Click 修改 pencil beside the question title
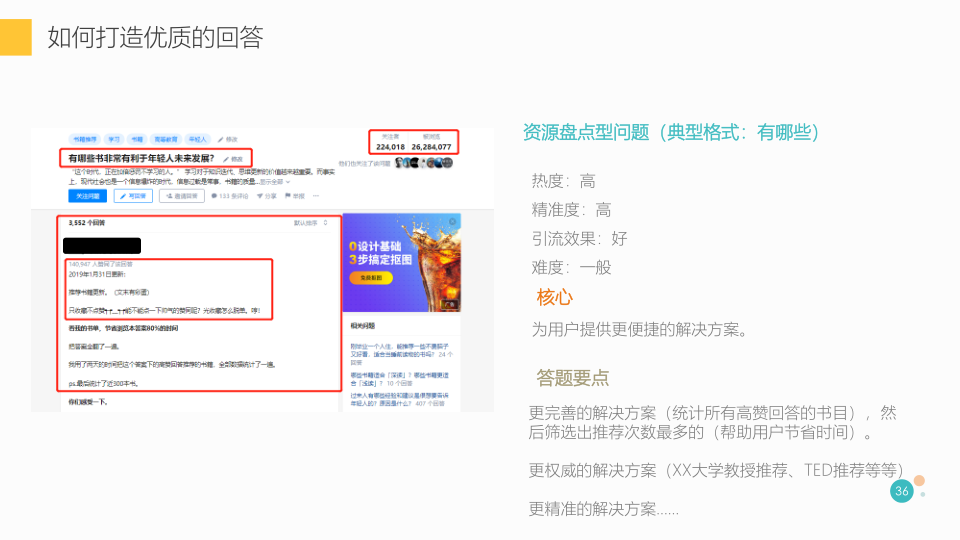 [x=233, y=159]
